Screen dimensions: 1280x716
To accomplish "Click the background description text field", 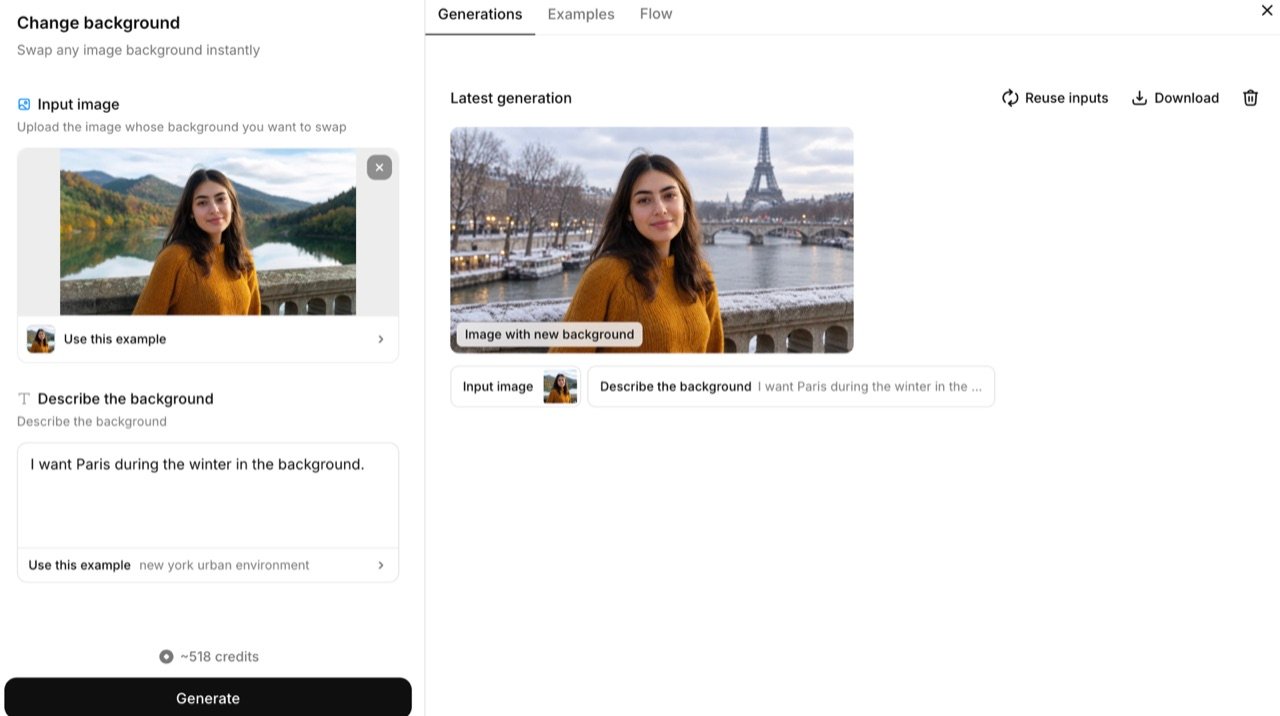I will click(x=208, y=495).
